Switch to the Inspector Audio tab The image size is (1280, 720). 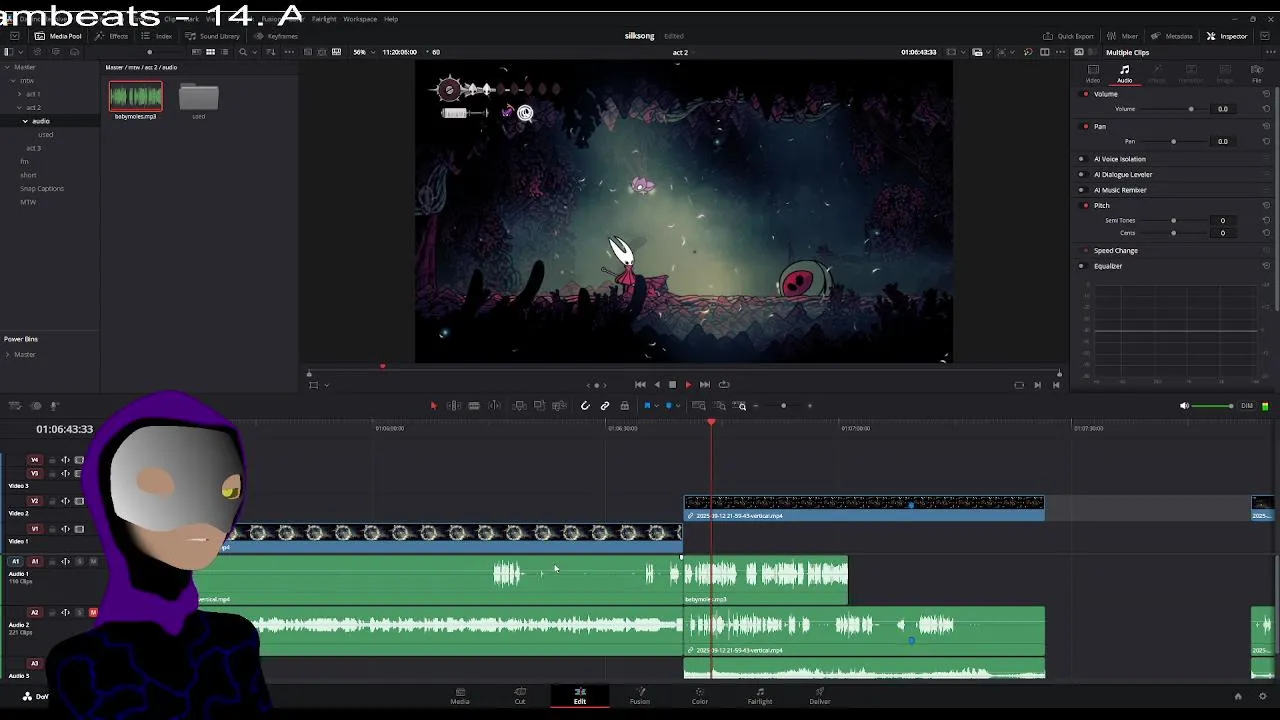coord(1125,73)
